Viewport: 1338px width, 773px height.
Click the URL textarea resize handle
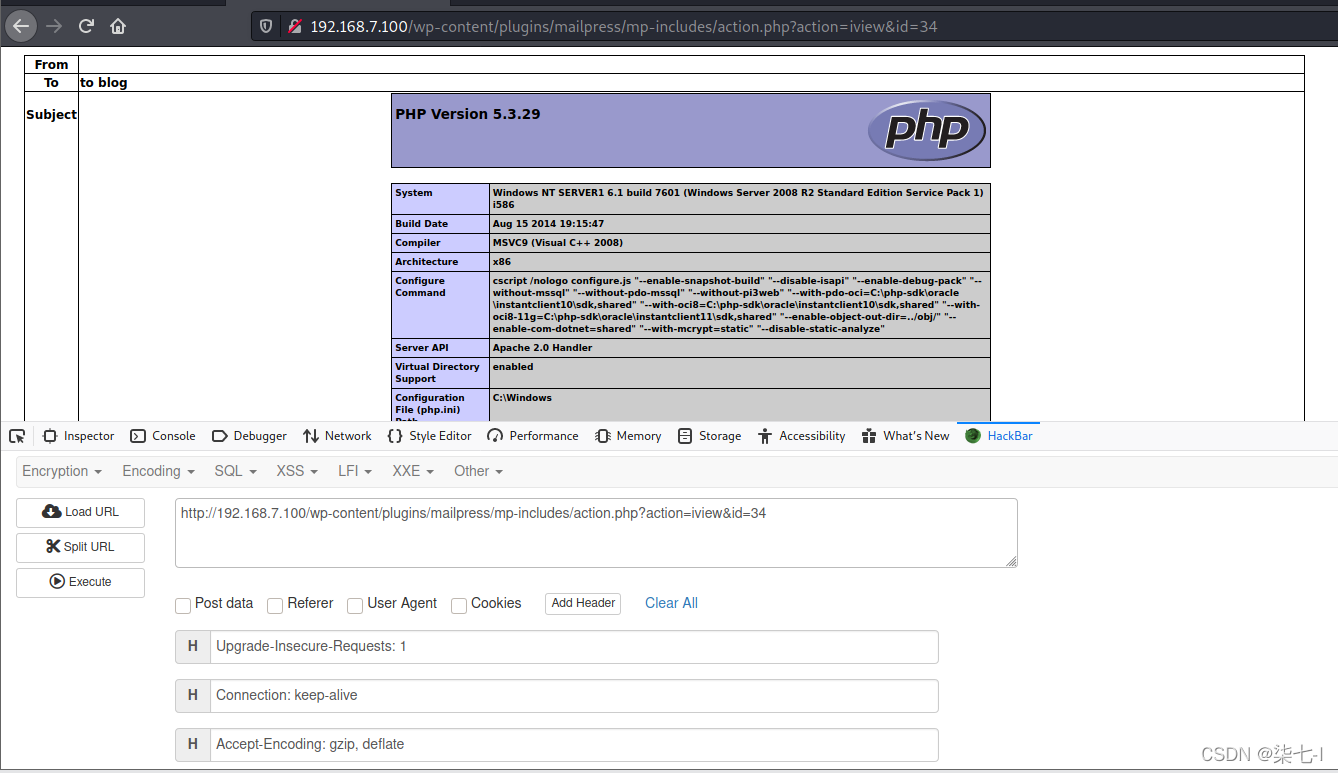(x=1011, y=561)
